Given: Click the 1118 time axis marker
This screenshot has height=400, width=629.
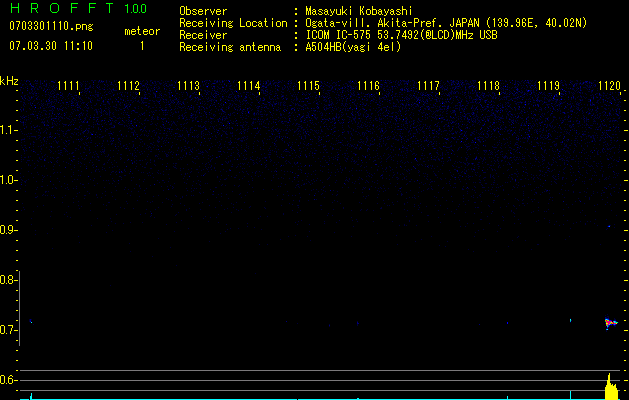Looking at the screenshot, I should click(488, 85).
